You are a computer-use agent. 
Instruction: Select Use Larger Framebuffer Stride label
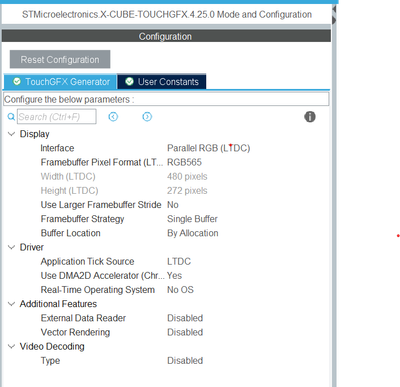pos(101,205)
